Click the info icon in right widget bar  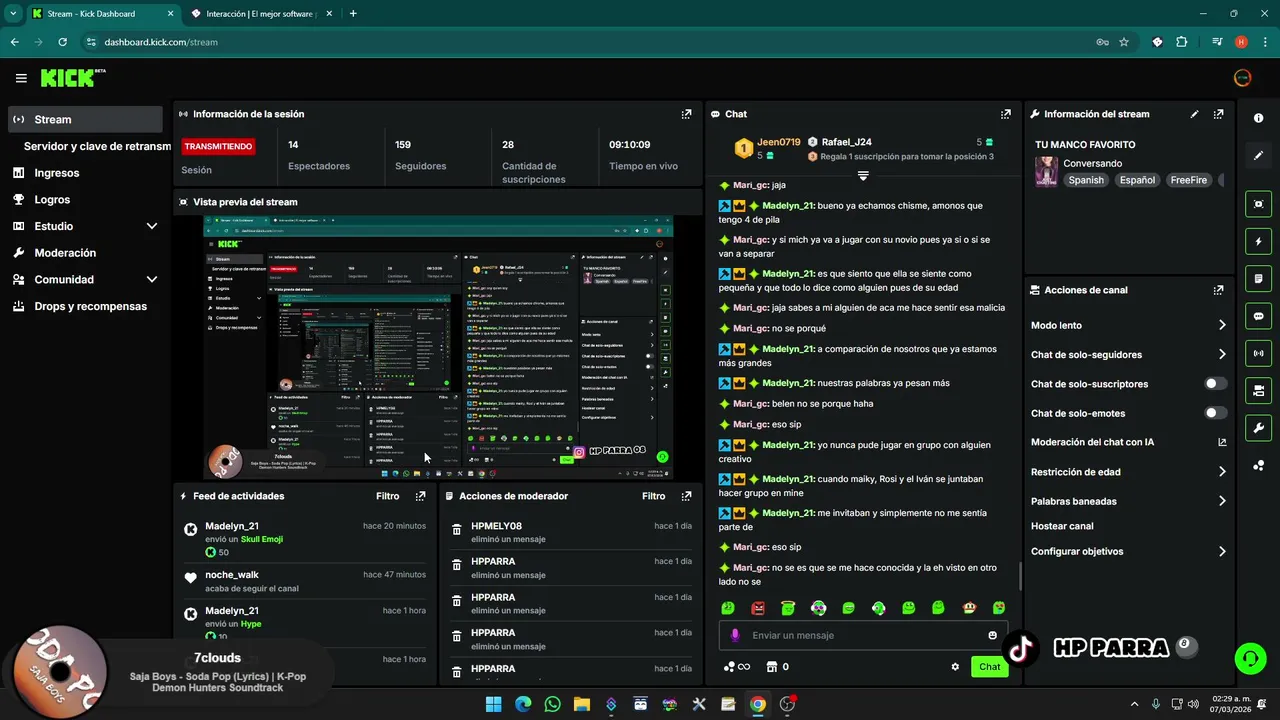[1258, 118]
